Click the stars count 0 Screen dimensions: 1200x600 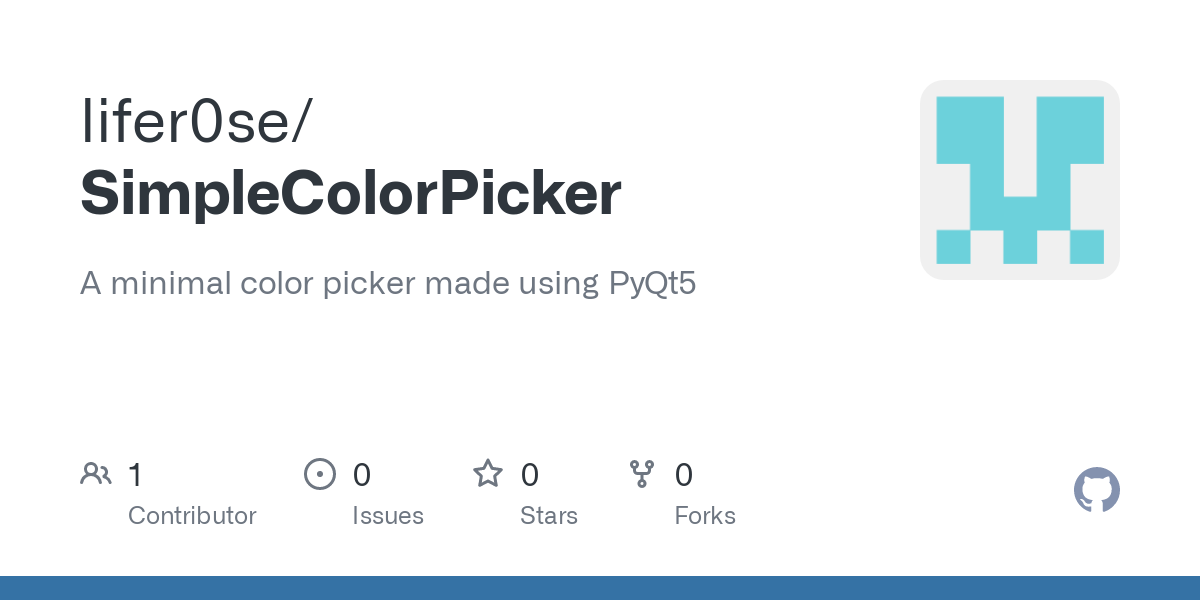[x=530, y=474]
